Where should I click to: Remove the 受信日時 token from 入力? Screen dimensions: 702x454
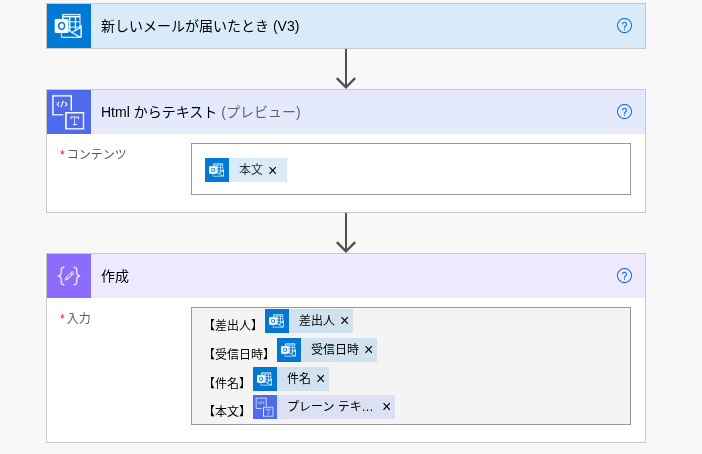[x=369, y=350]
